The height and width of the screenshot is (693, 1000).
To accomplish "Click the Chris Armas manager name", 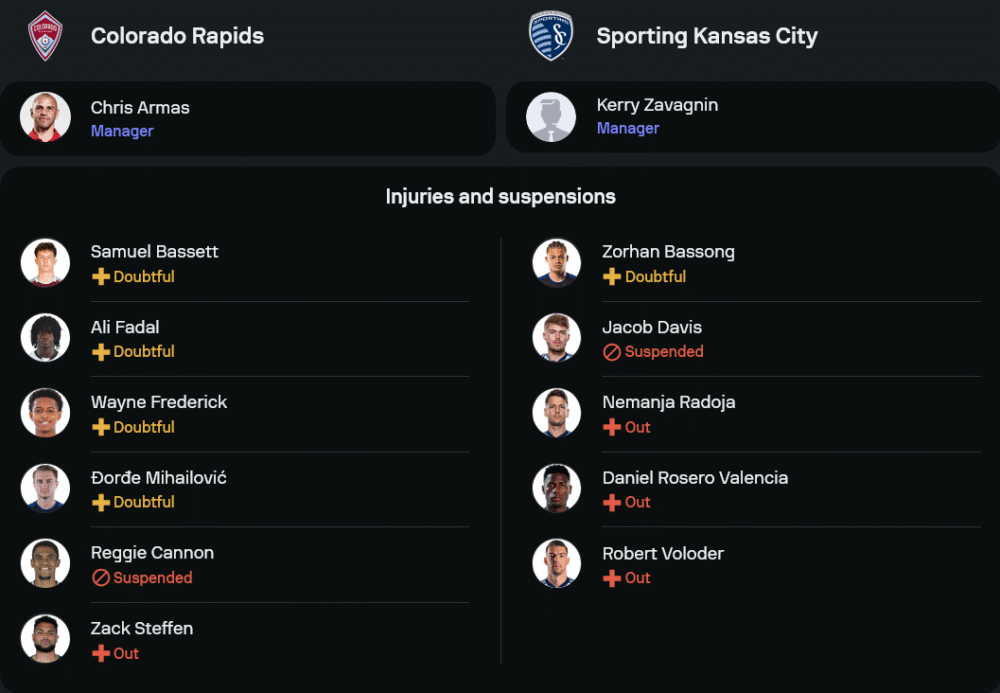I will coord(140,107).
